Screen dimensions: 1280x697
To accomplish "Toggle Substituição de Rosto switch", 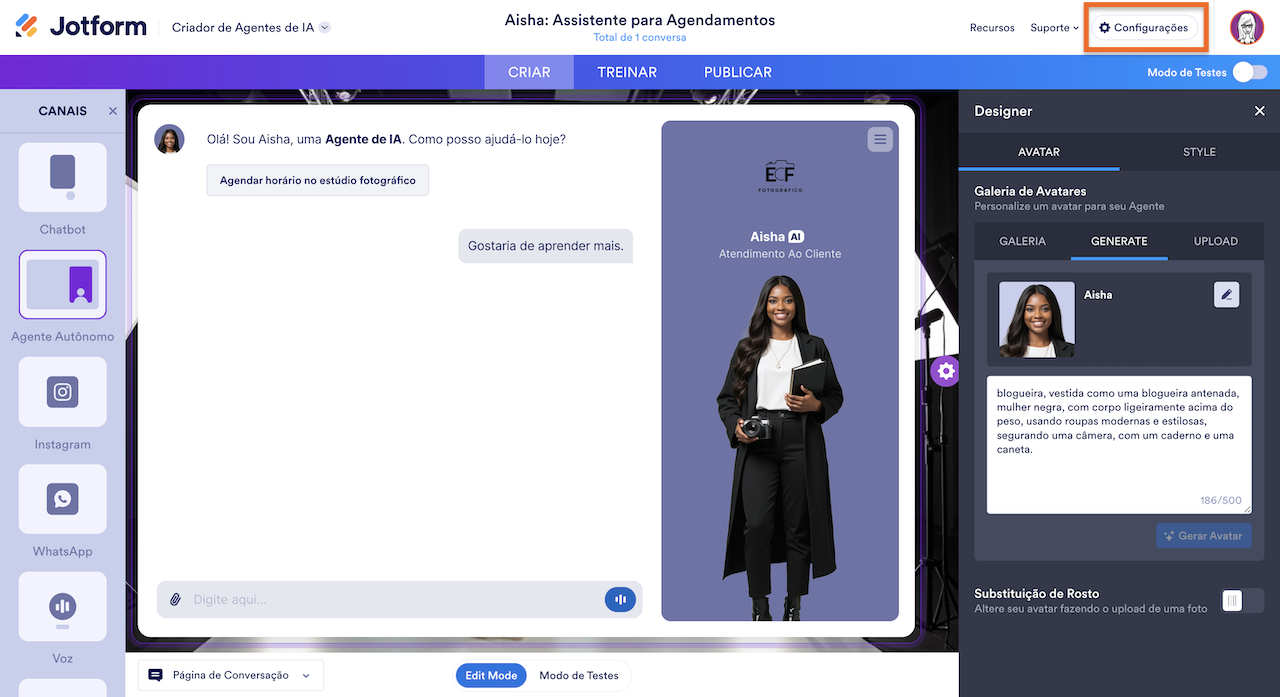I will pos(1243,600).
